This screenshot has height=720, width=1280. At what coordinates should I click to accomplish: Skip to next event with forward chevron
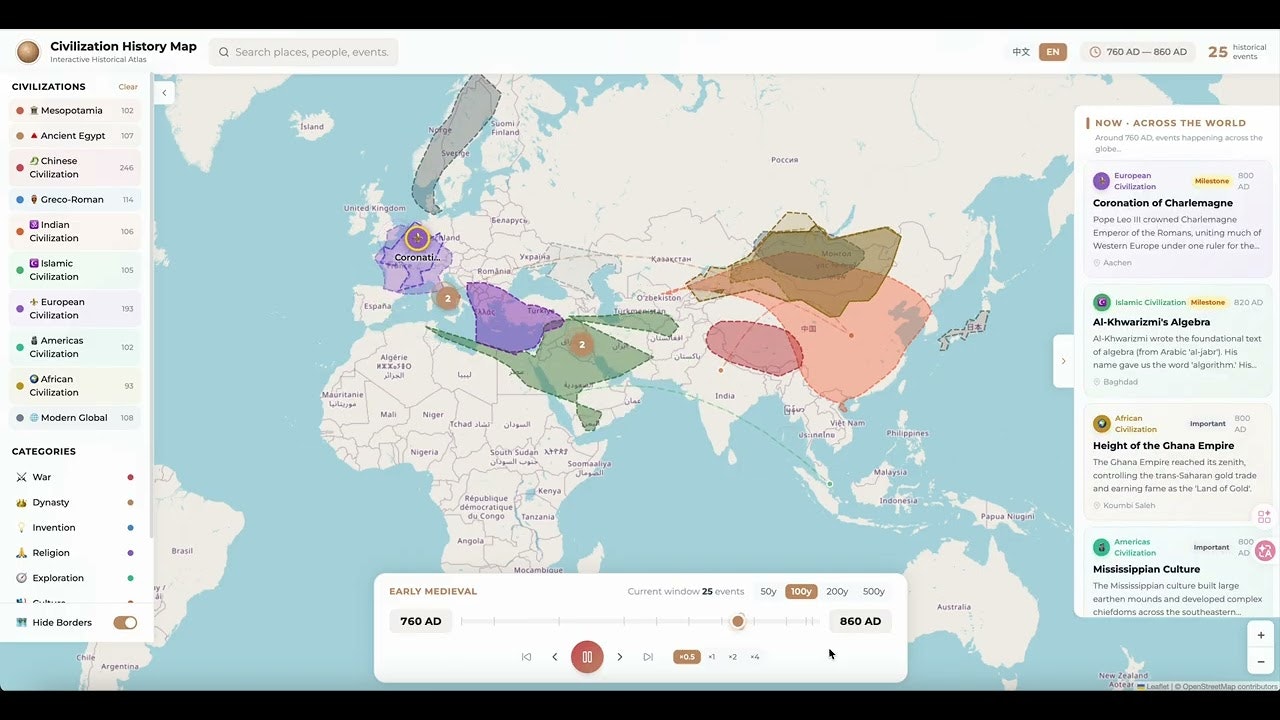[x=619, y=657]
